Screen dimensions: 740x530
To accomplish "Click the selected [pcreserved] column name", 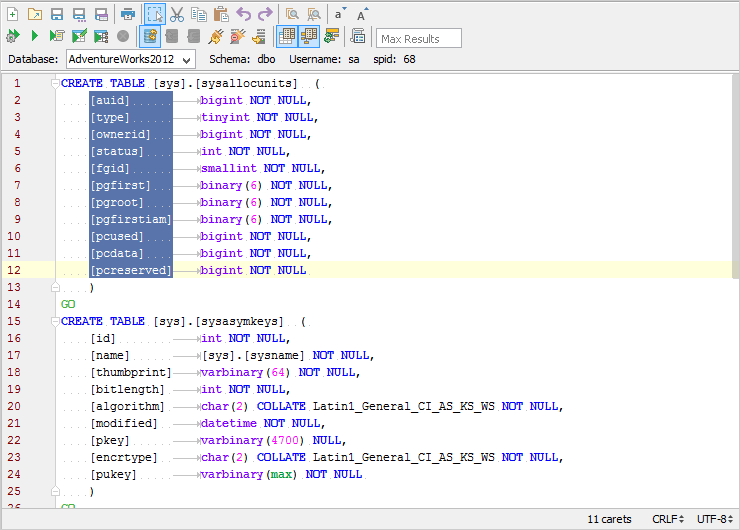I will (131, 270).
